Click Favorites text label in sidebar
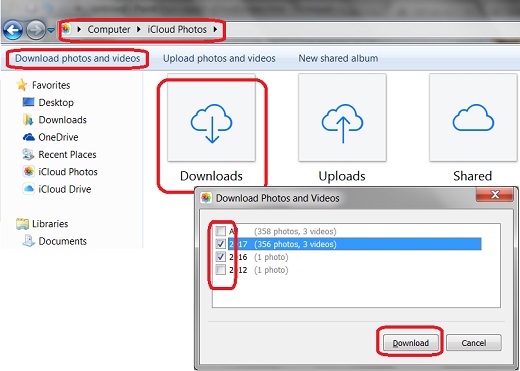Screen dimensions: 520x371 coord(51,85)
